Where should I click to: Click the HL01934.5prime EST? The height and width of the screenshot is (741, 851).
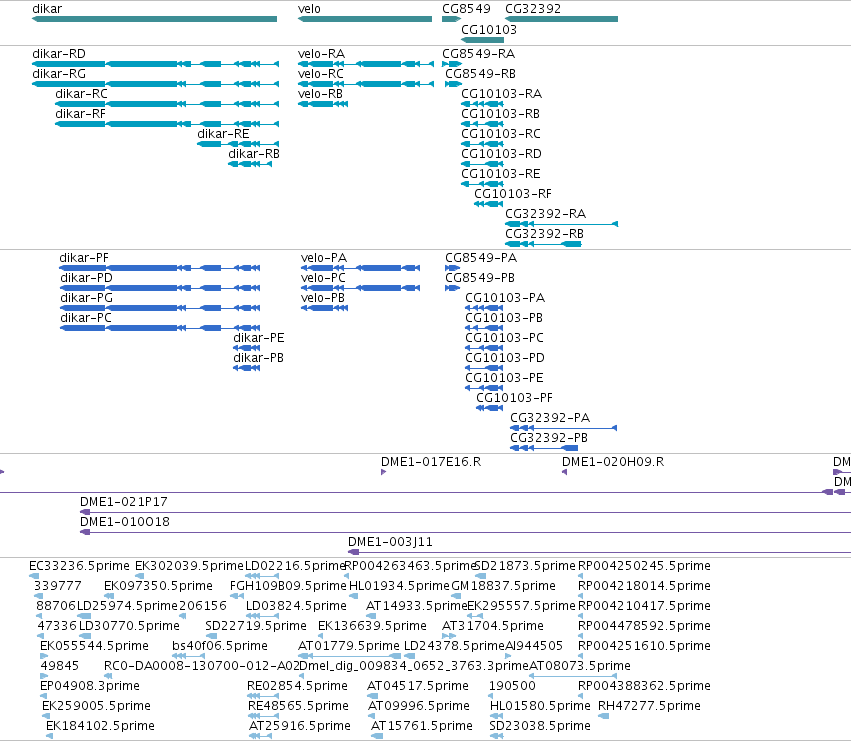tap(353, 597)
